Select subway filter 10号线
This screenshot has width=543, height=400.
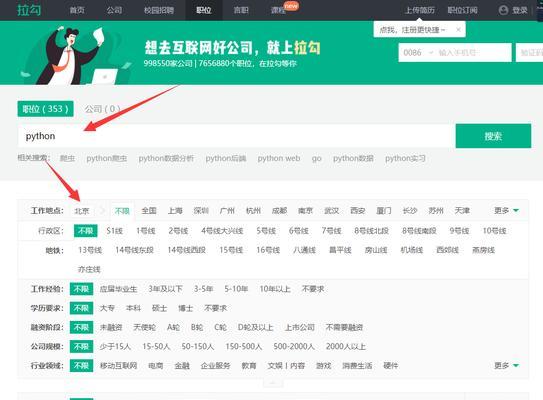[x=495, y=231]
